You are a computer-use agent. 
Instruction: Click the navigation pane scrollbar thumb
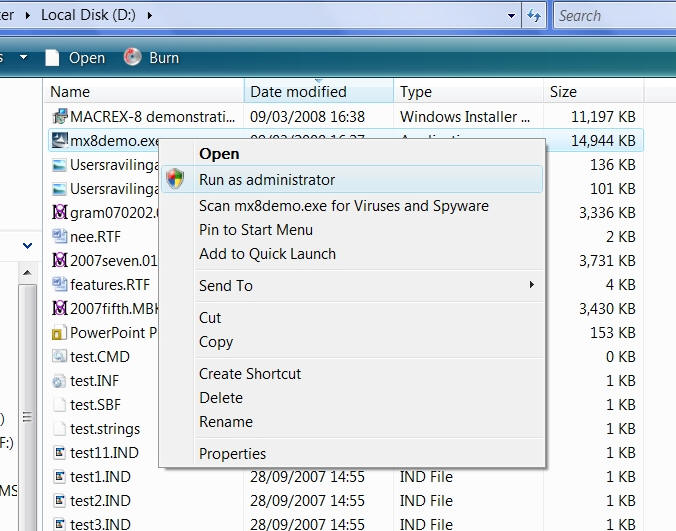pyautogui.click(x=27, y=407)
